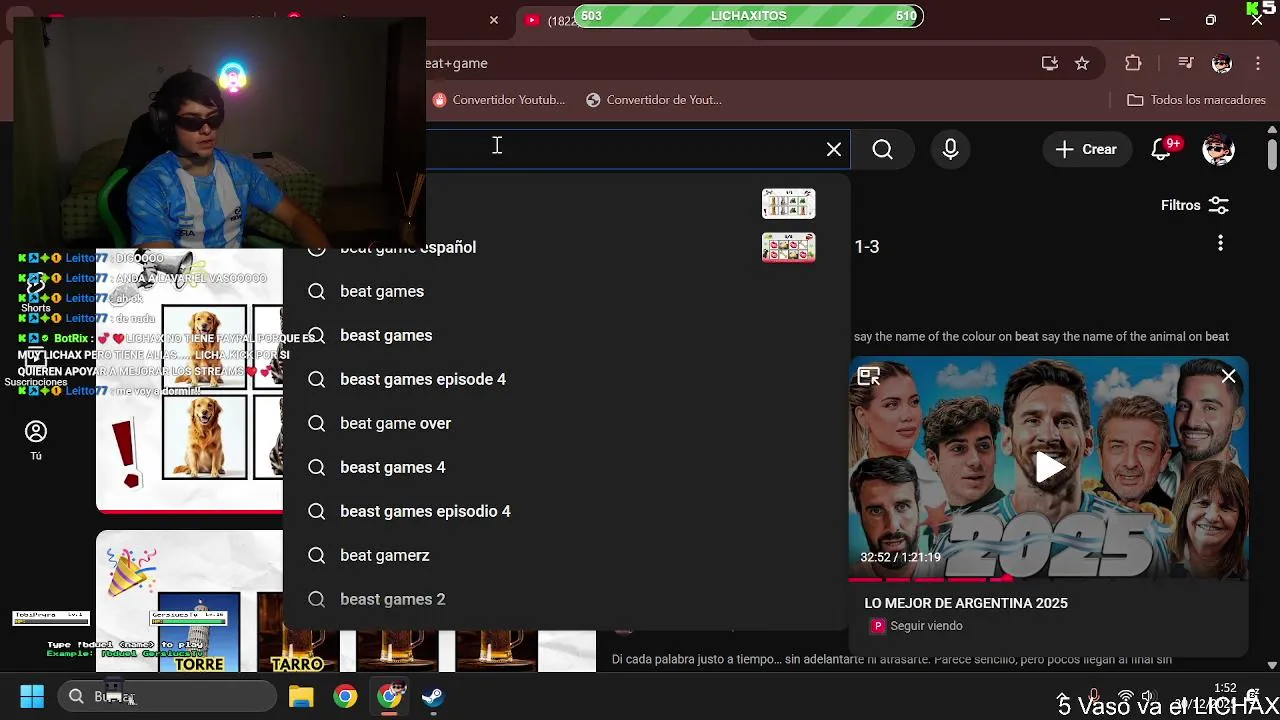The width and height of the screenshot is (1280, 720).
Task: Expand the miniplayer to full view
Action: point(869,377)
